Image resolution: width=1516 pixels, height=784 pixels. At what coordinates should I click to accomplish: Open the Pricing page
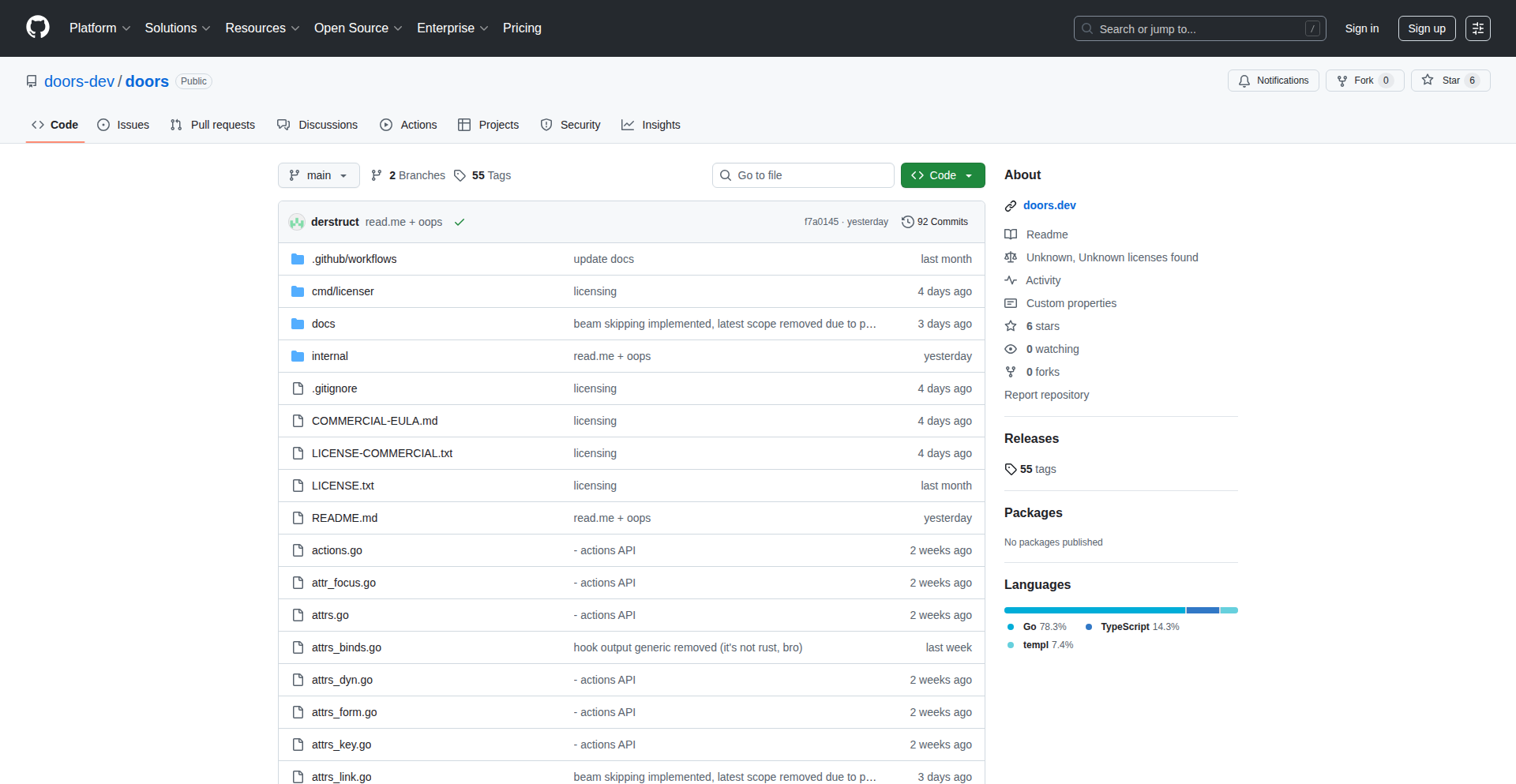pos(522,28)
